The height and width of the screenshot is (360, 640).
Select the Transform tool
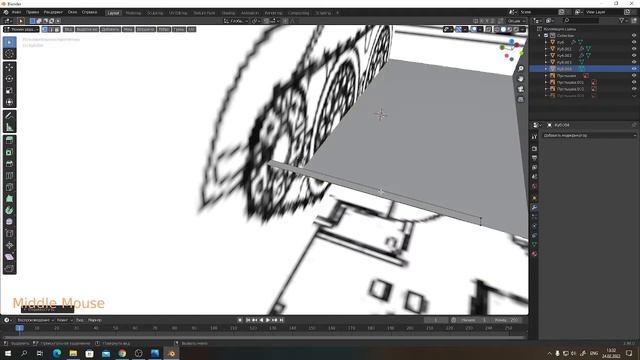pos(9,102)
